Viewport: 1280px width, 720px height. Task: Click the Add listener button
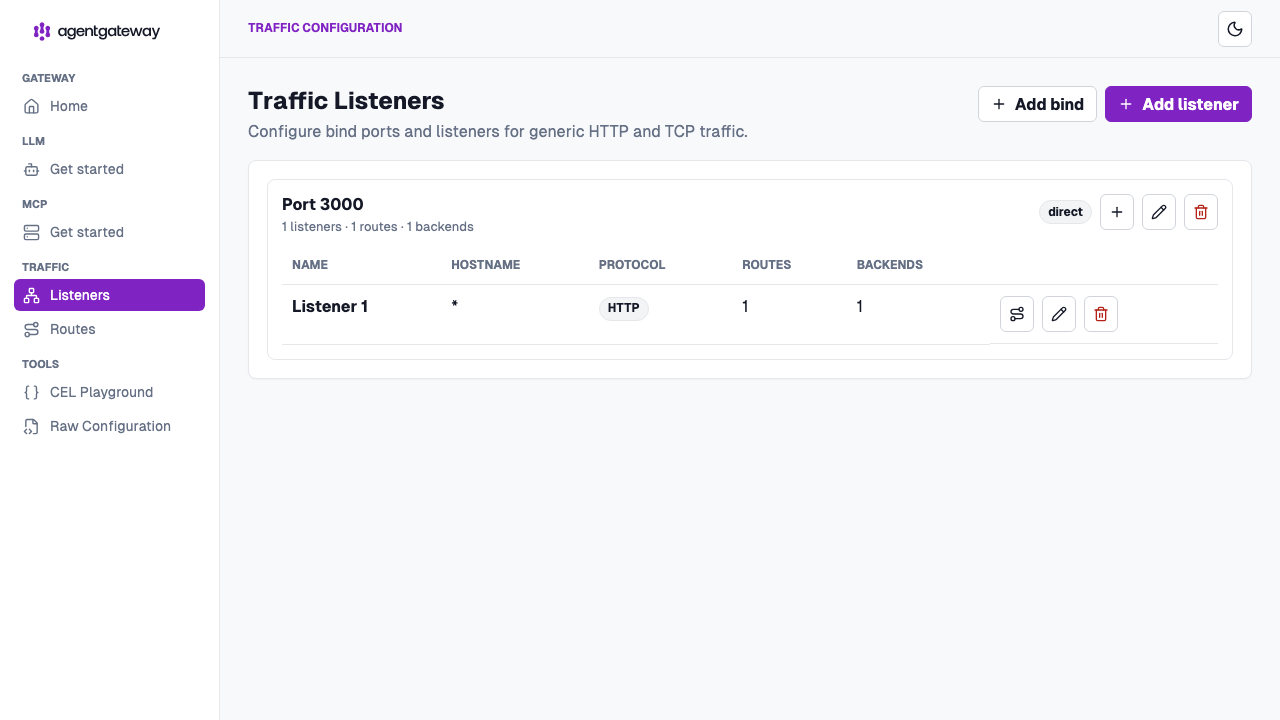pos(1178,104)
